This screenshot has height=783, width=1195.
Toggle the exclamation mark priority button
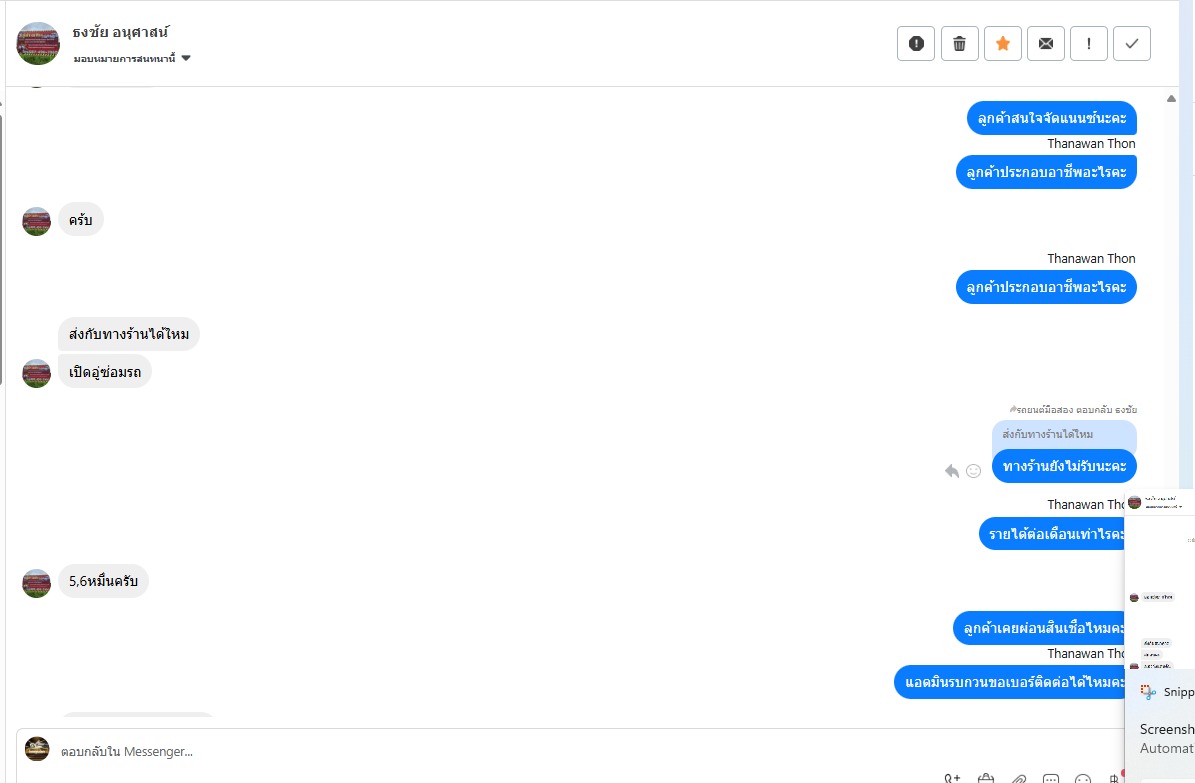click(1089, 43)
